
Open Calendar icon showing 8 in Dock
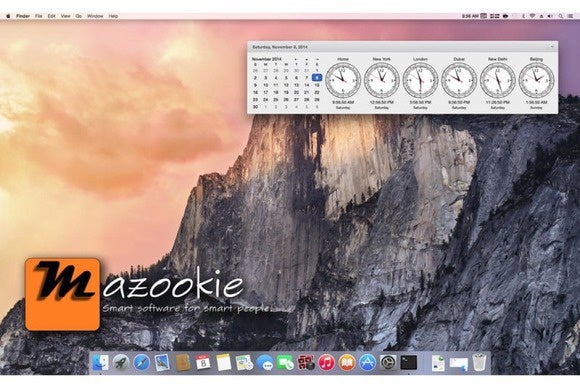(x=203, y=362)
